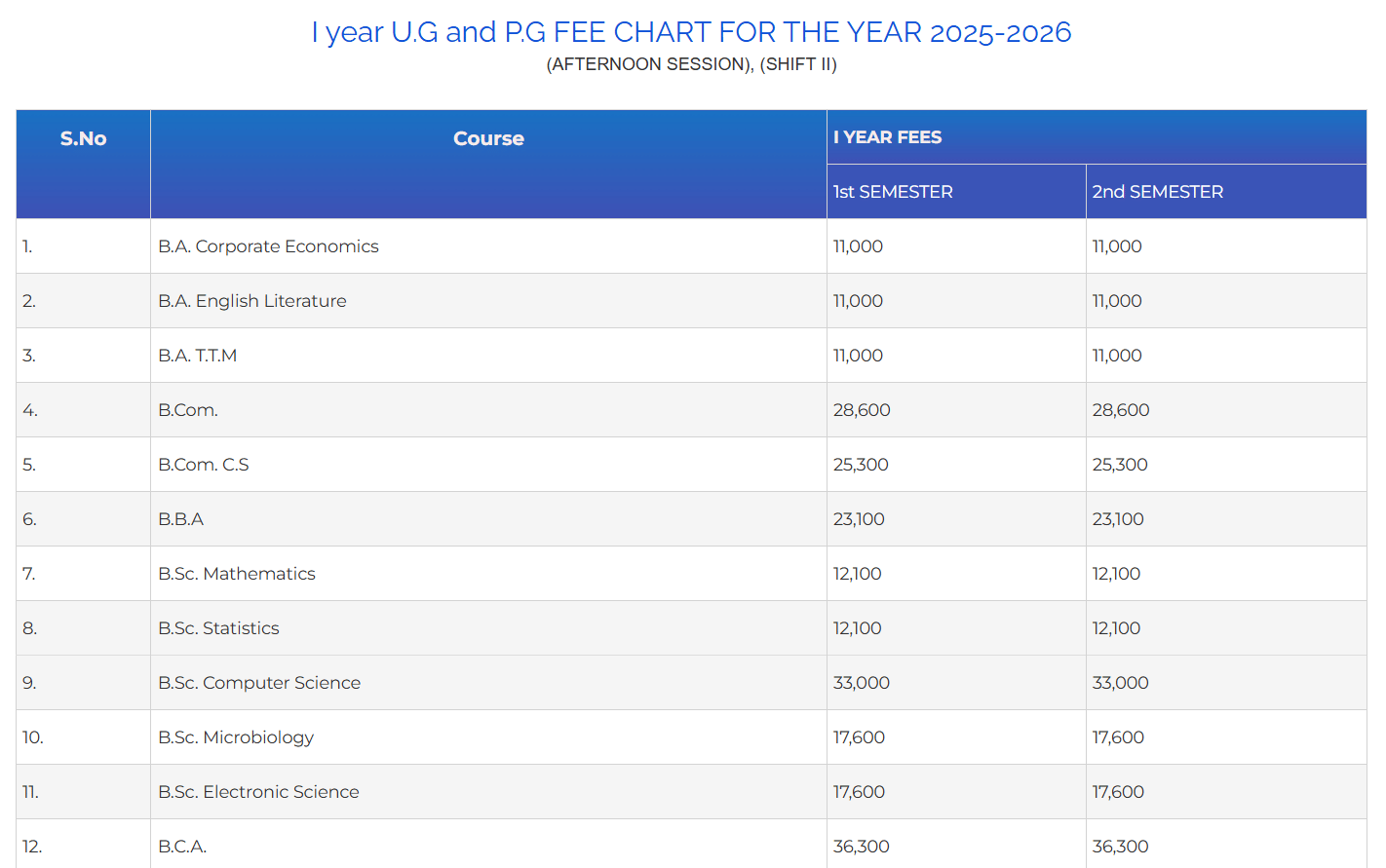Click the 2nd semester fee for B.Com. C.S
The height and width of the screenshot is (868, 1386).
tap(1120, 465)
